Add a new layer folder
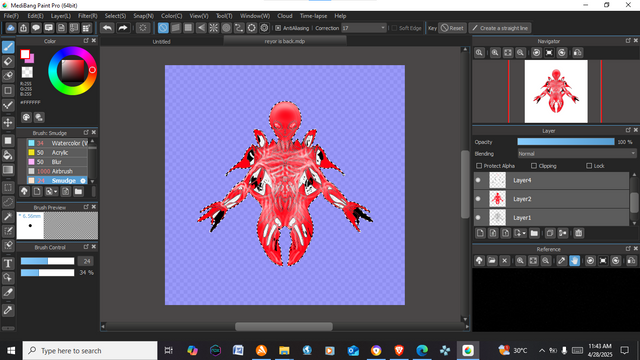 pos(534,233)
